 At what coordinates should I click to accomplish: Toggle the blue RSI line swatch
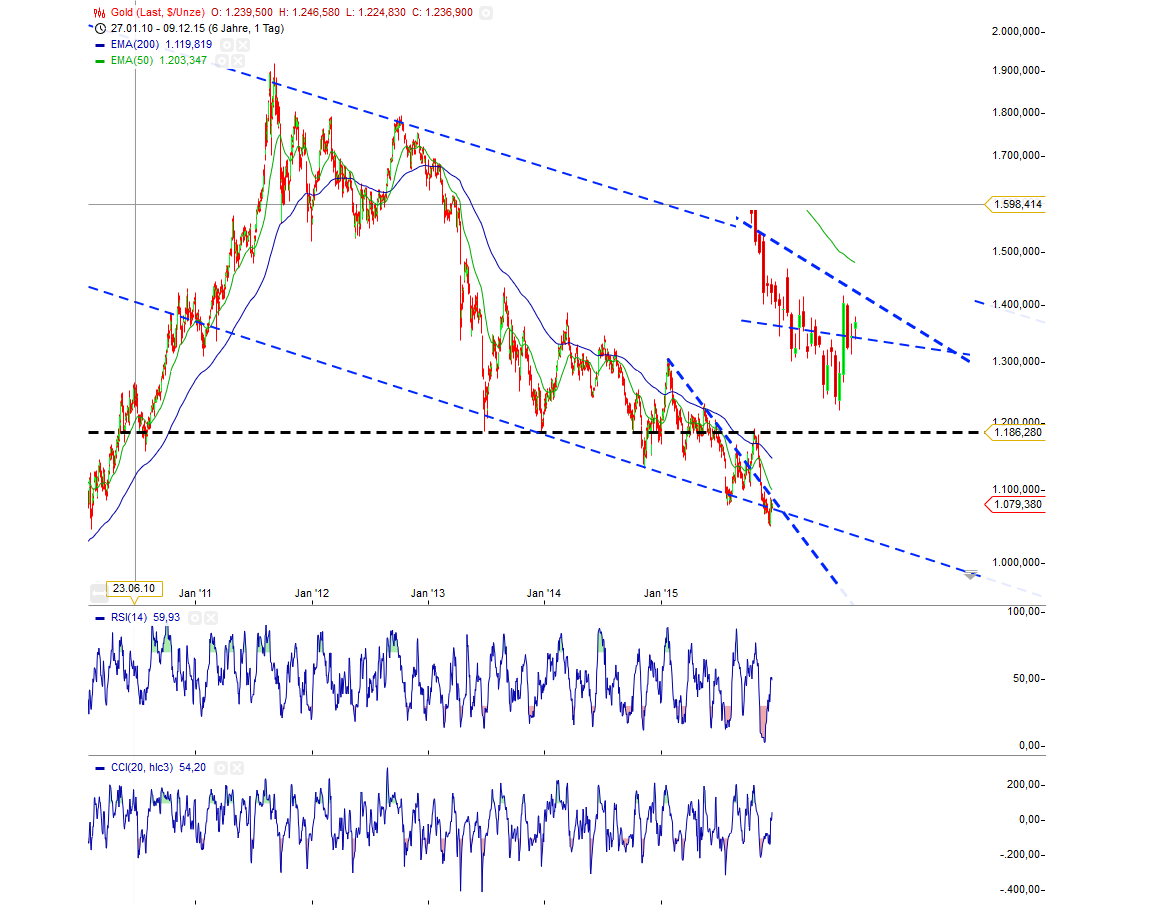pyautogui.click(x=100, y=618)
